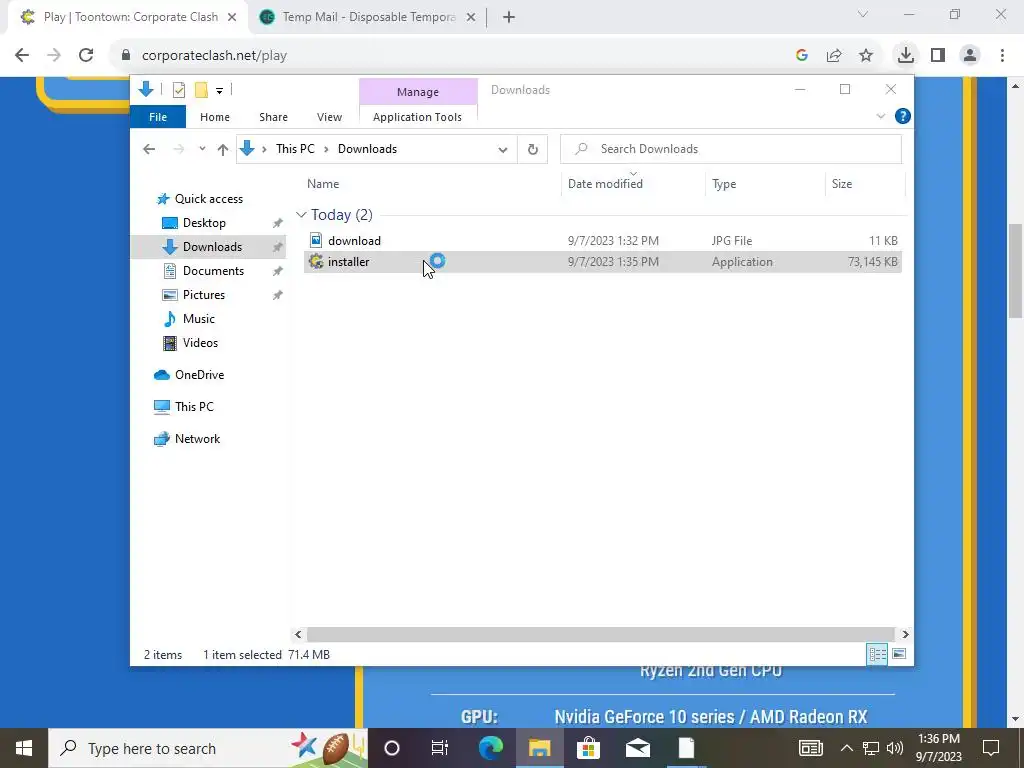Open the File menu in Explorer
Image resolution: width=1024 pixels, height=768 pixels.
tap(158, 117)
